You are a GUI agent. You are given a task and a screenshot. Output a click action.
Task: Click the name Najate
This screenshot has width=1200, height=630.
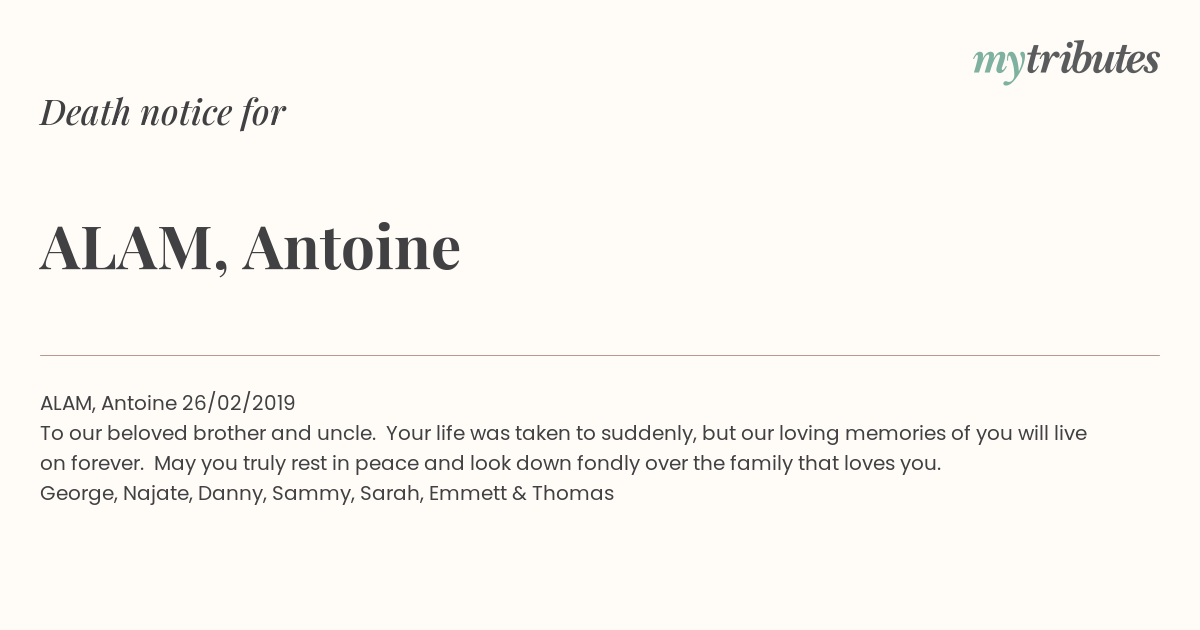click(x=157, y=494)
